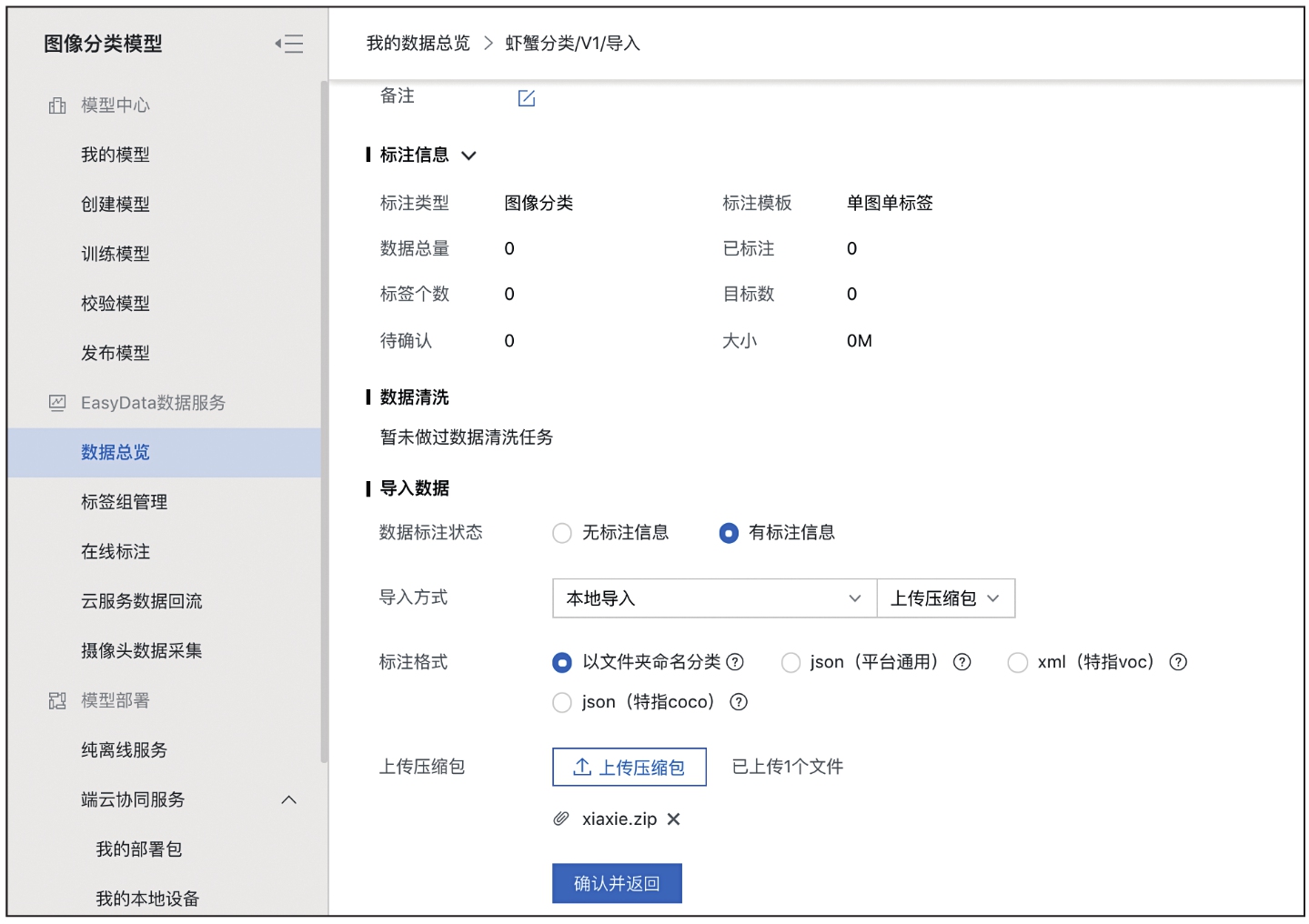Click the EasyData数据服务 chart icon

[57, 403]
